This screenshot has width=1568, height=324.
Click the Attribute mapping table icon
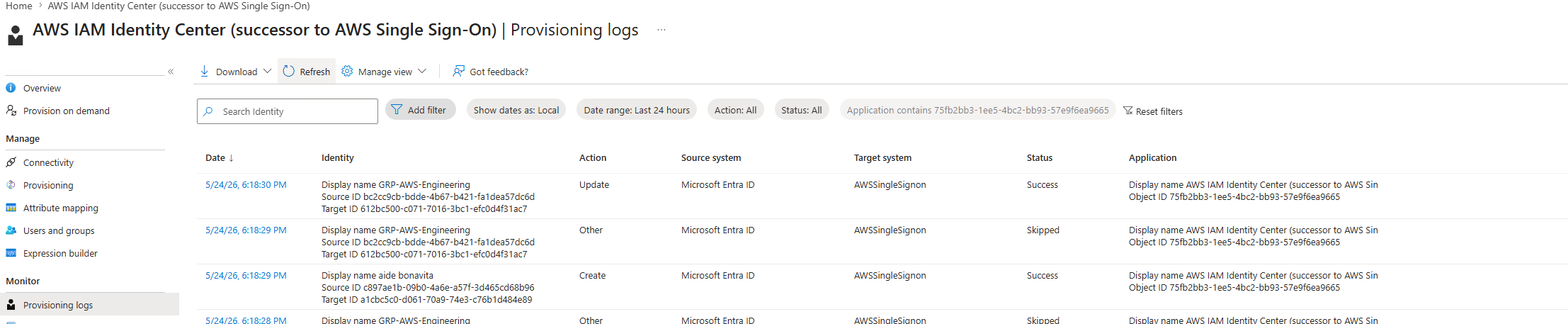click(11, 208)
